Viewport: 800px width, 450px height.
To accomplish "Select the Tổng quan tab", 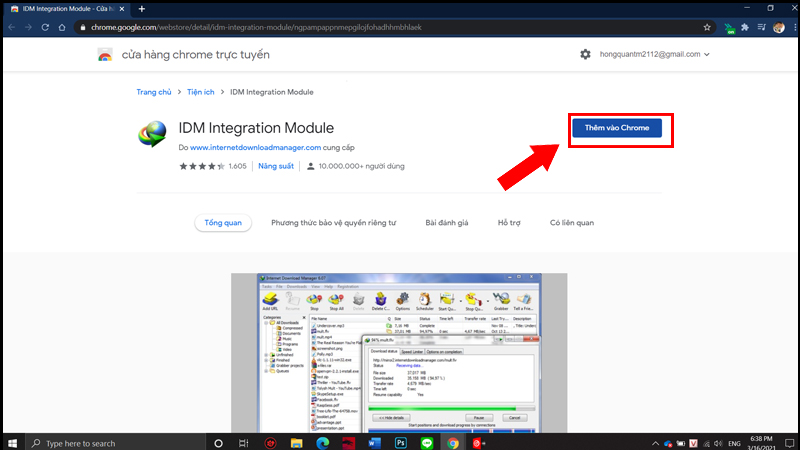I will 223,222.
